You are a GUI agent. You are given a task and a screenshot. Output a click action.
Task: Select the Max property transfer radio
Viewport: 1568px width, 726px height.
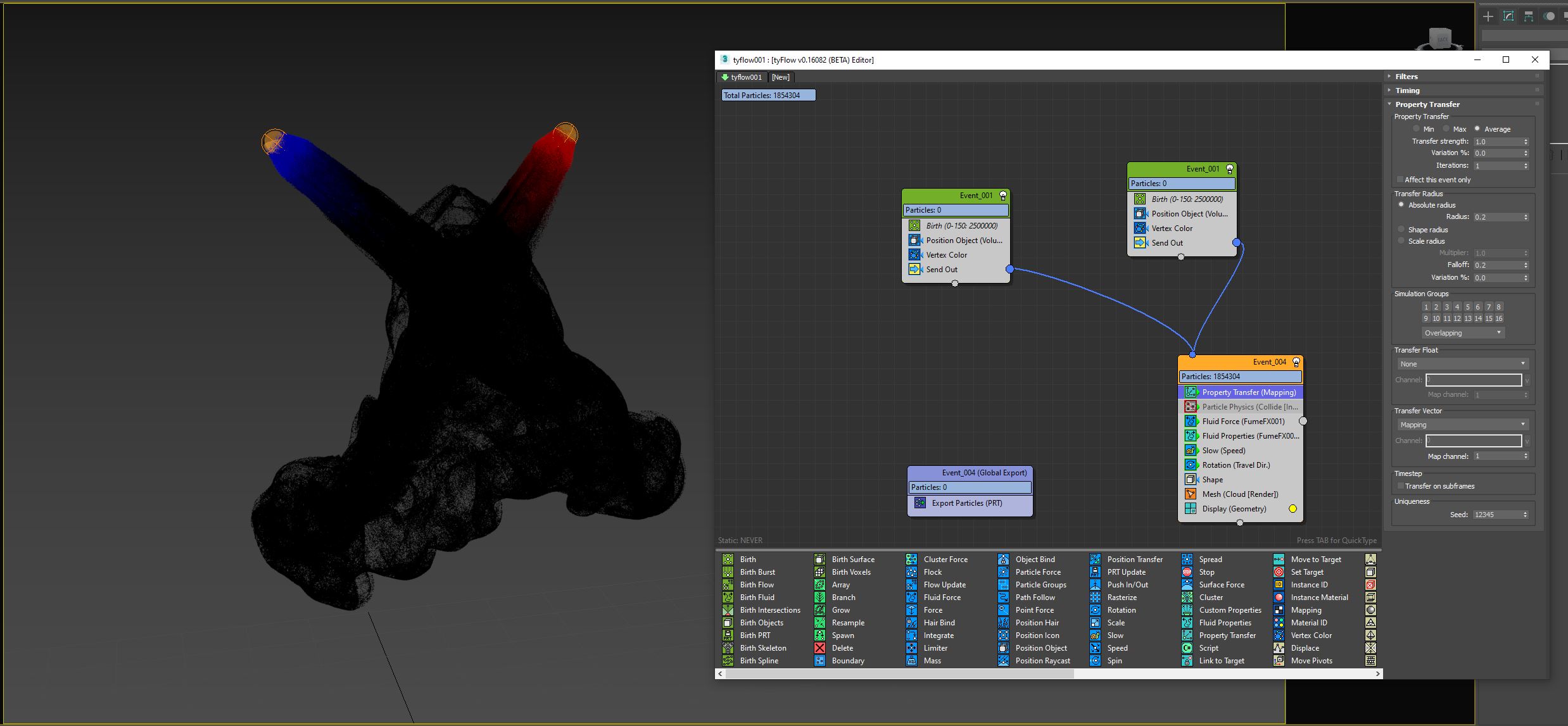pyautogui.click(x=1446, y=128)
